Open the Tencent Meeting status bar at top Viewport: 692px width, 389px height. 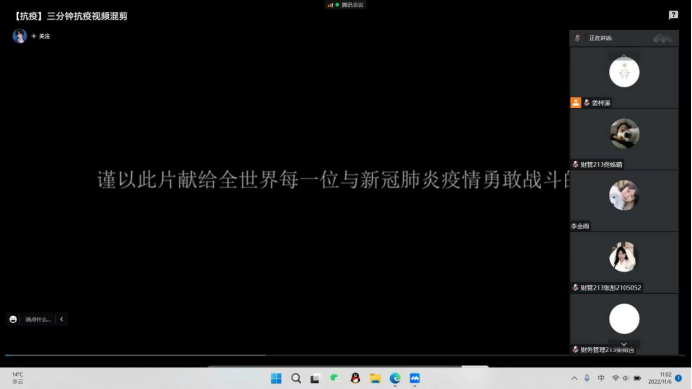coord(345,5)
